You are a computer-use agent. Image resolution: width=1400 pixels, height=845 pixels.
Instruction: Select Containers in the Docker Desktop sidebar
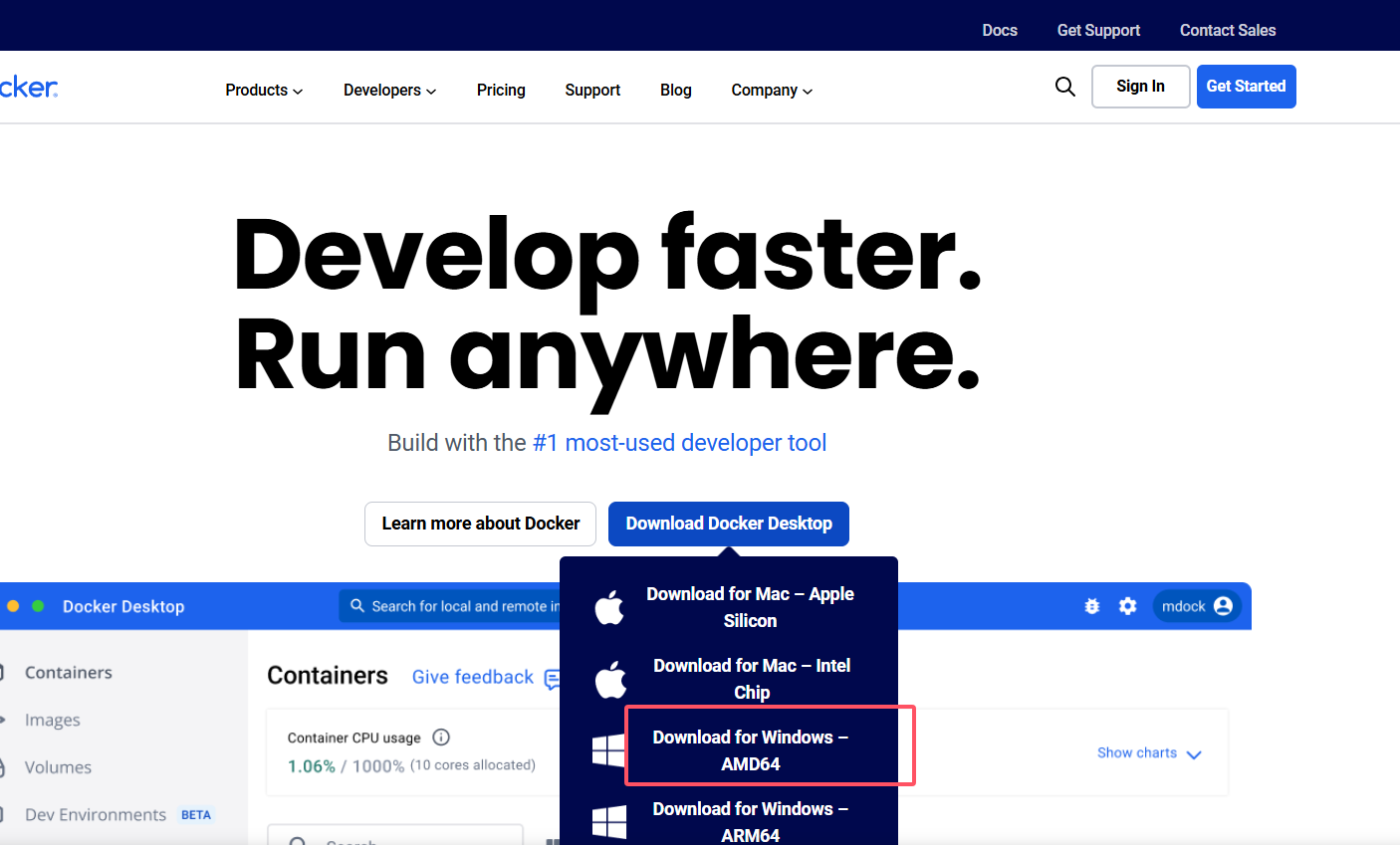point(69,673)
